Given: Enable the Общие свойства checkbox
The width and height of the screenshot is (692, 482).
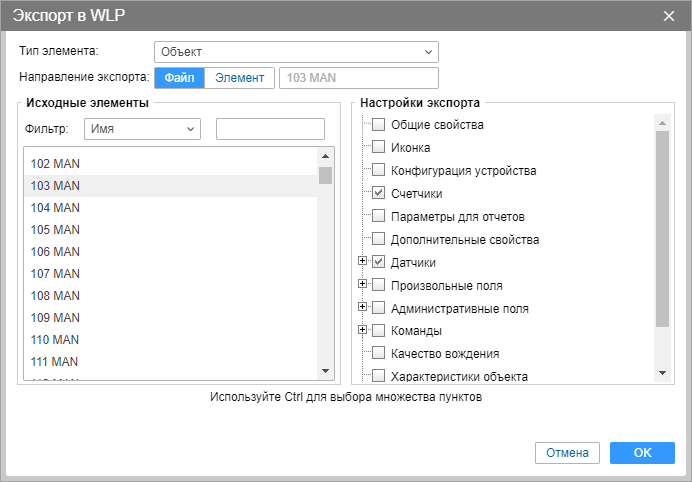Looking at the screenshot, I should (378, 125).
